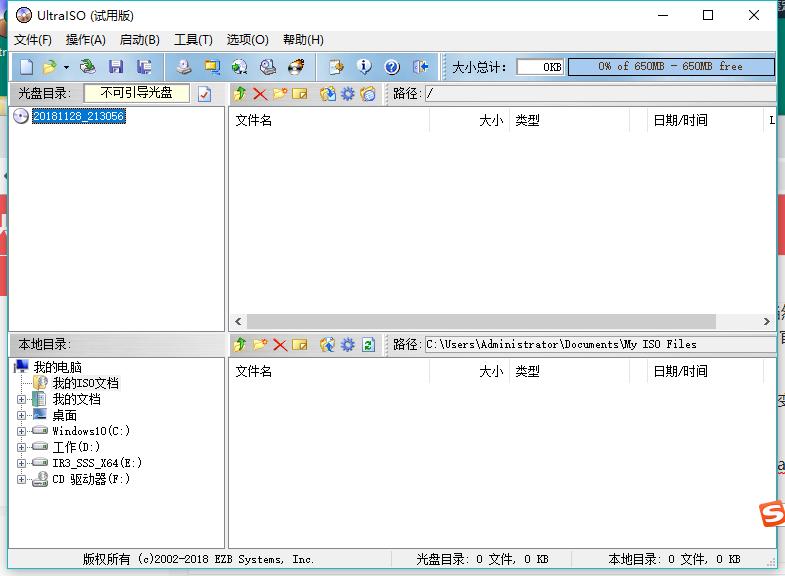Click the burn CD image flame icon

(296, 67)
